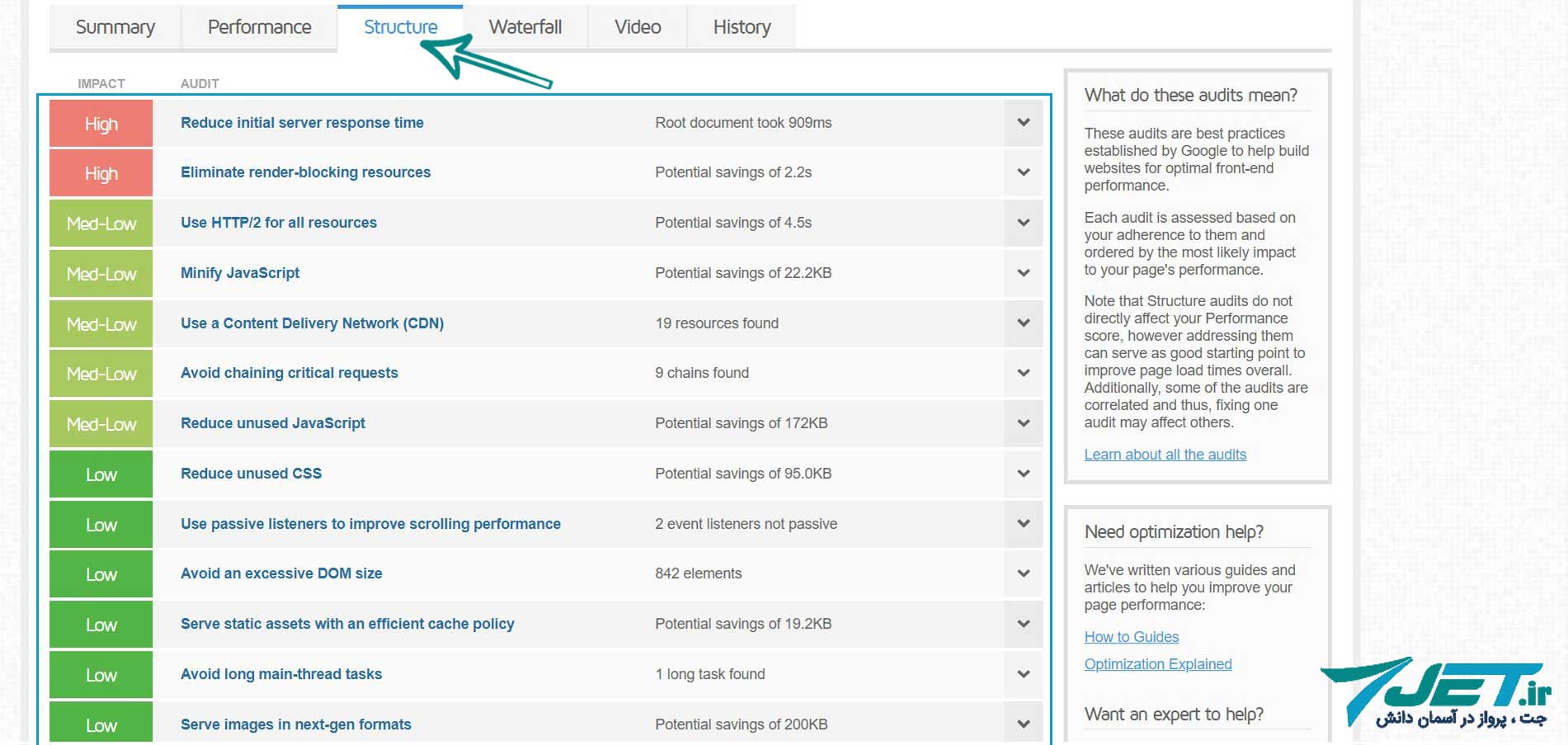Click High badge for render-blocking resources

click(x=101, y=172)
